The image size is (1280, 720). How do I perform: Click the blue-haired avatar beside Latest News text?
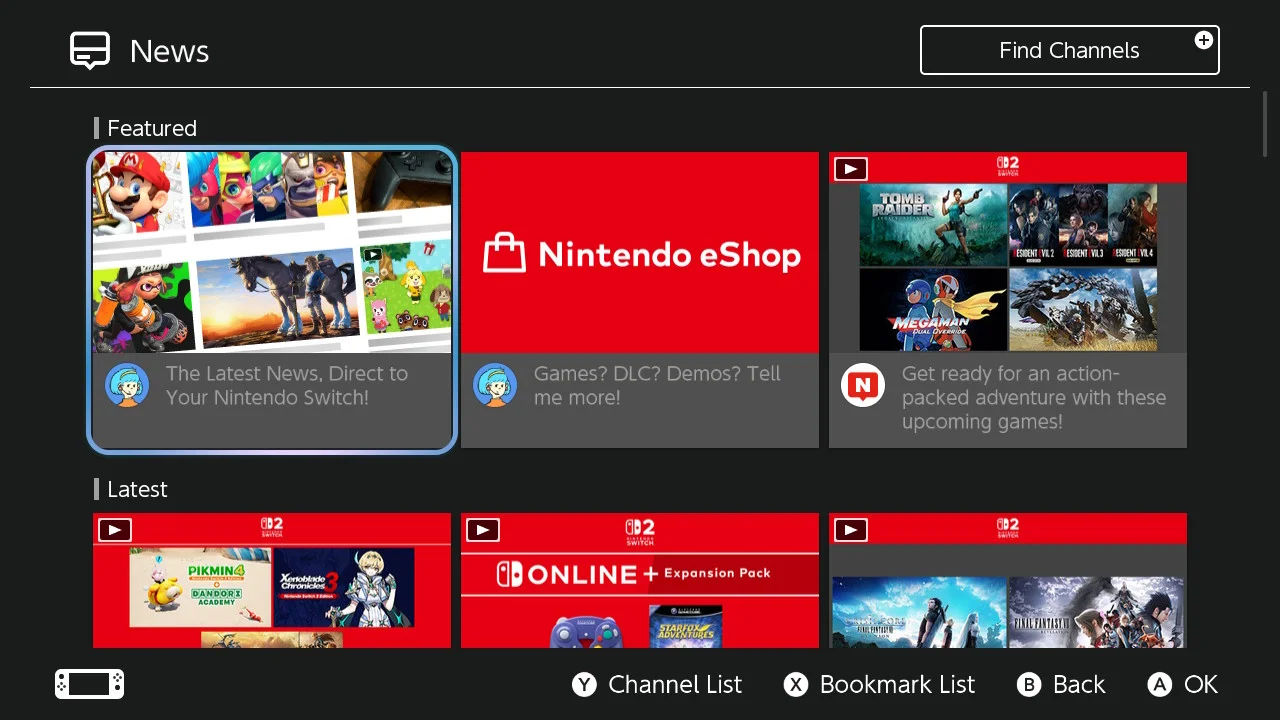[x=127, y=385]
